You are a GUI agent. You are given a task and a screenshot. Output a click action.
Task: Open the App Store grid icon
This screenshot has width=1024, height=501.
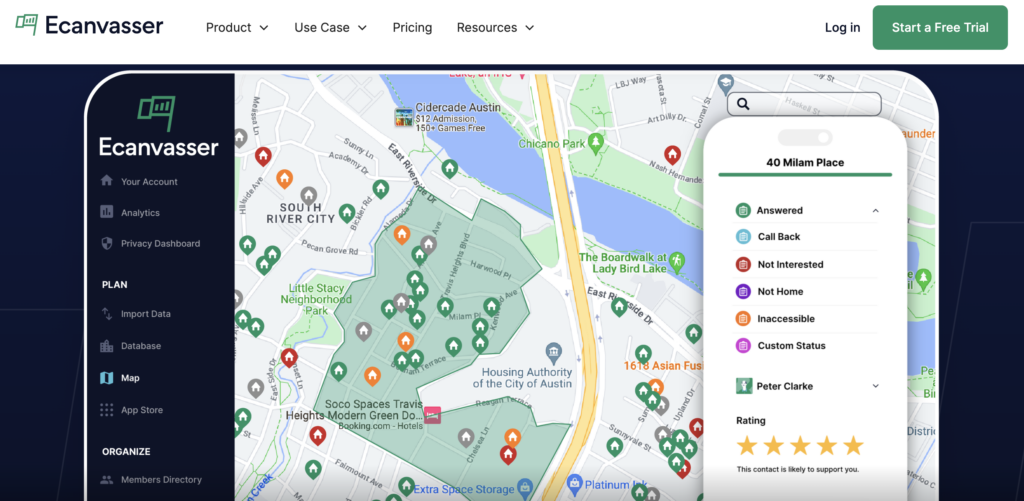click(x=106, y=410)
